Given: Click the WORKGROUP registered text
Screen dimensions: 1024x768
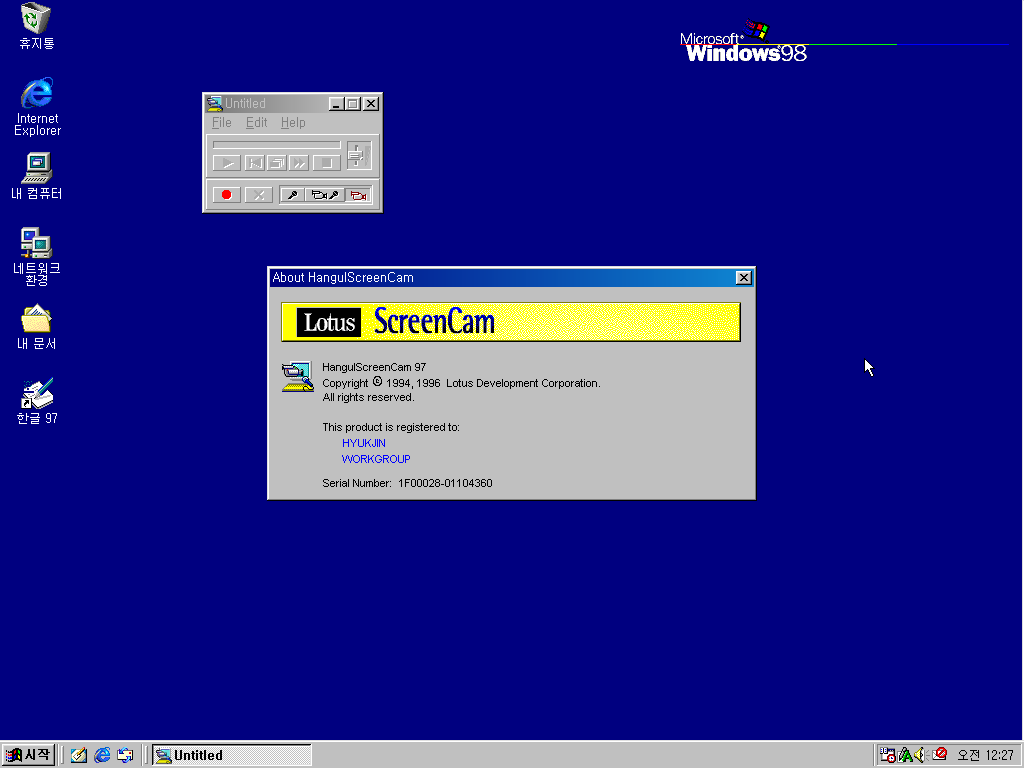Looking at the screenshot, I should pos(376,459).
